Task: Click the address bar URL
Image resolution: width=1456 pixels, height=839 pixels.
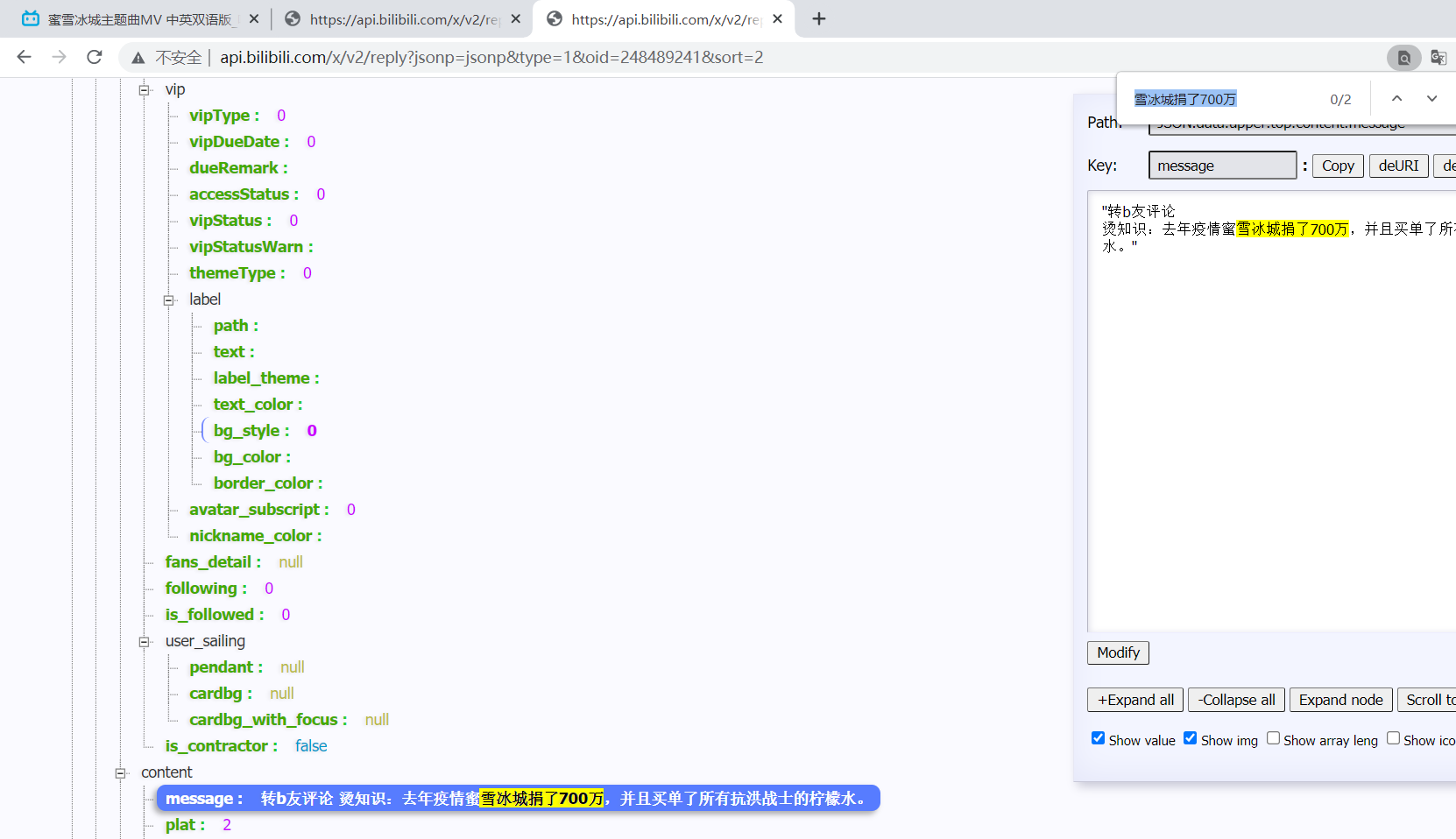Action: 491,57
